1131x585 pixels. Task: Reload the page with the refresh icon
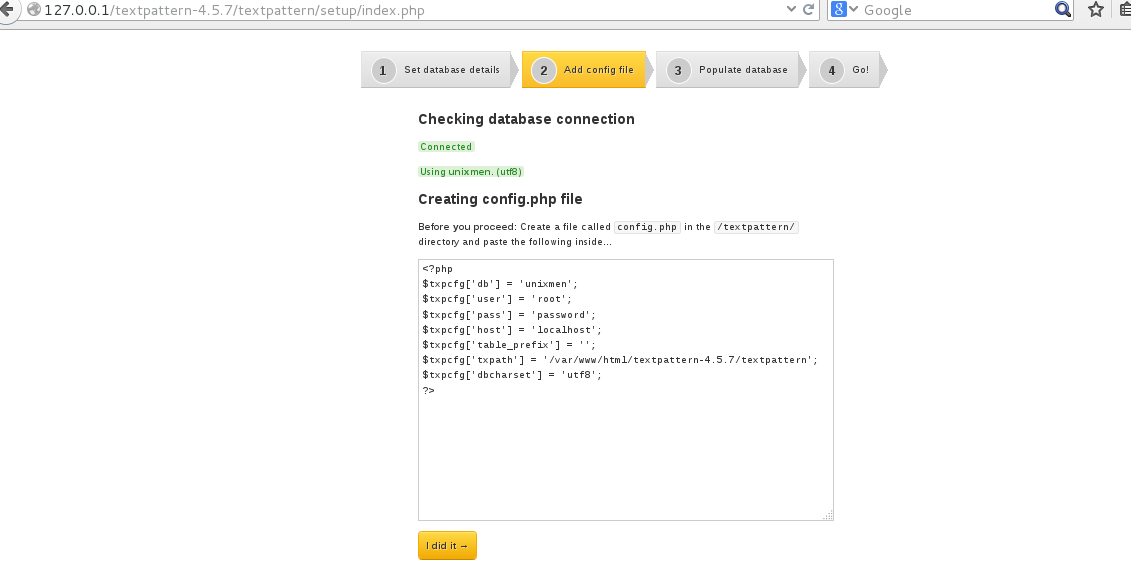click(809, 9)
